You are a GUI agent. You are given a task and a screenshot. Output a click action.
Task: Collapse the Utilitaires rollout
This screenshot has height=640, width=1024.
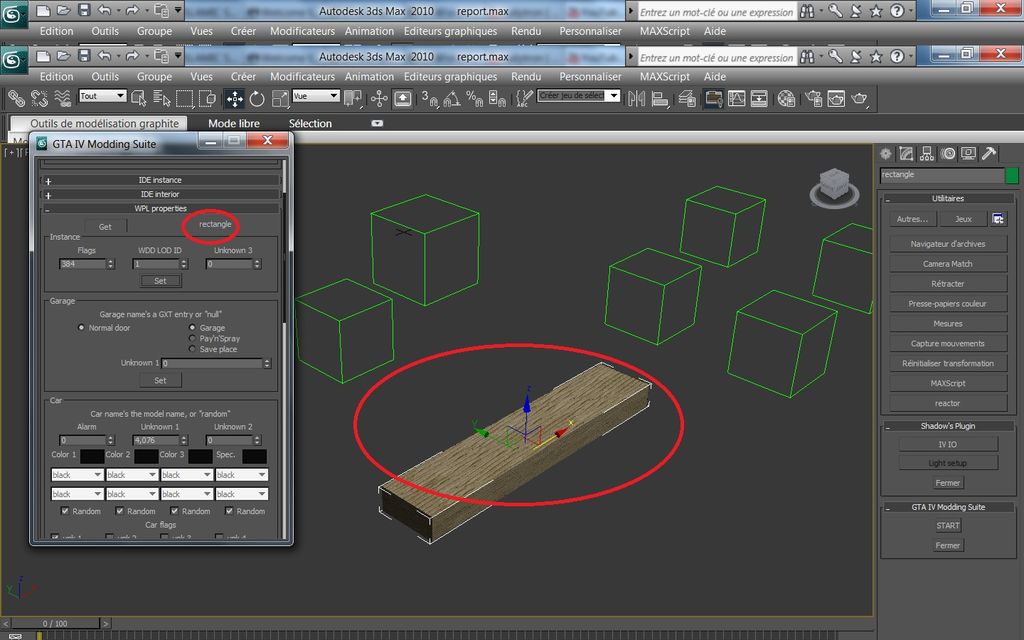pyautogui.click(x=948, y=199)
